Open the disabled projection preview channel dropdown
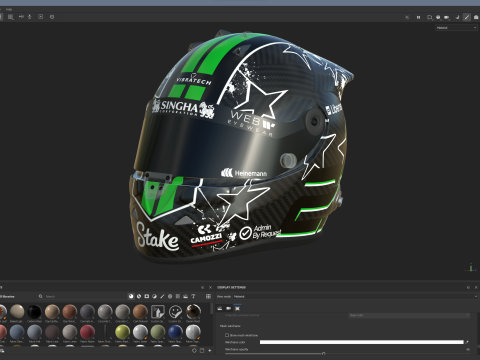The image size is (480, 360). (x=409, y=315)
